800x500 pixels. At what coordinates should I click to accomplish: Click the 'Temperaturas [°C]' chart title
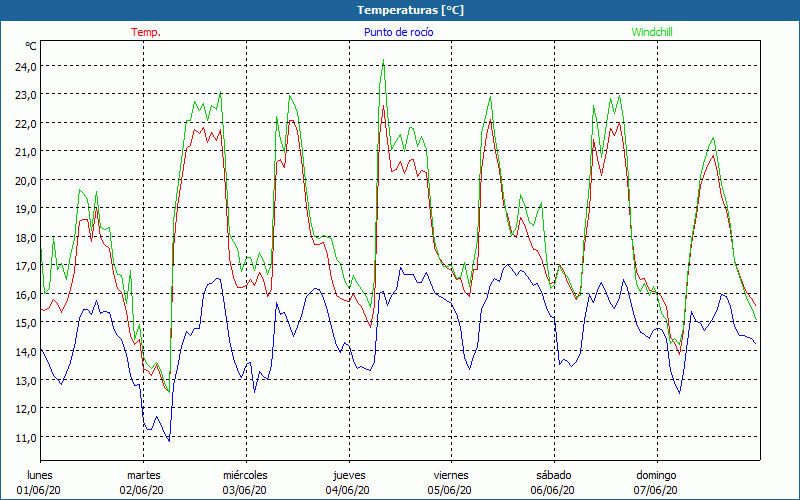click(x=410, y=10)
